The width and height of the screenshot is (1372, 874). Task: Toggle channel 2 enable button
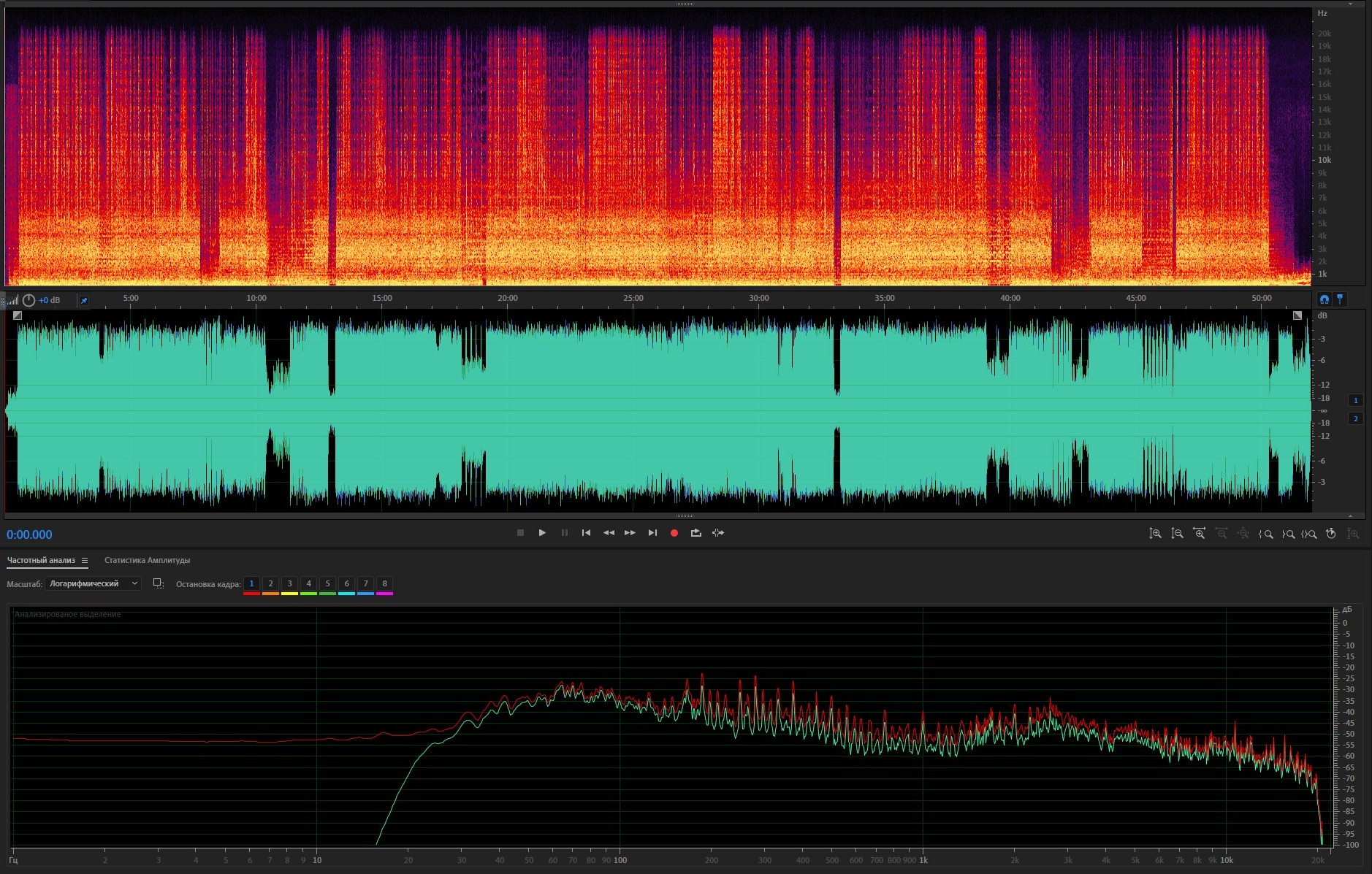[1355, 418]
